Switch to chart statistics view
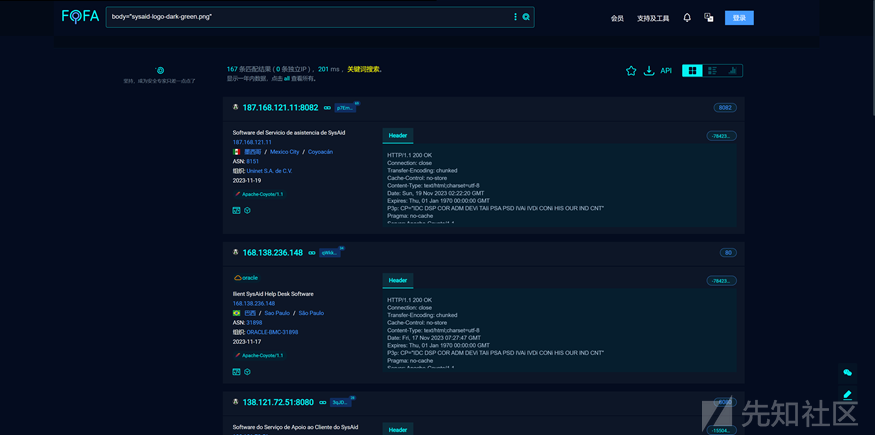This screenshot has width=875, height=435. pos(733,71)
